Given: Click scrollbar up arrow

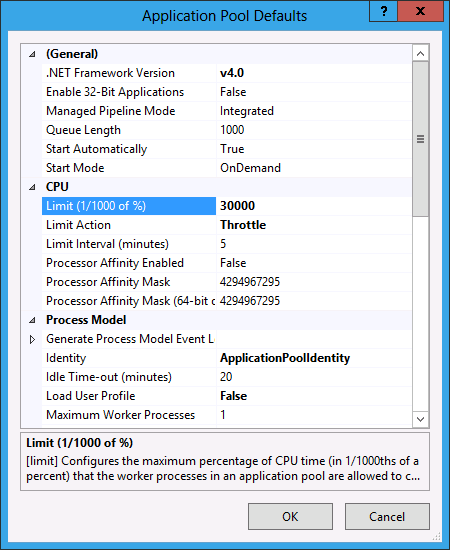Looking at the screenshot, I should [x=421, y=54].
